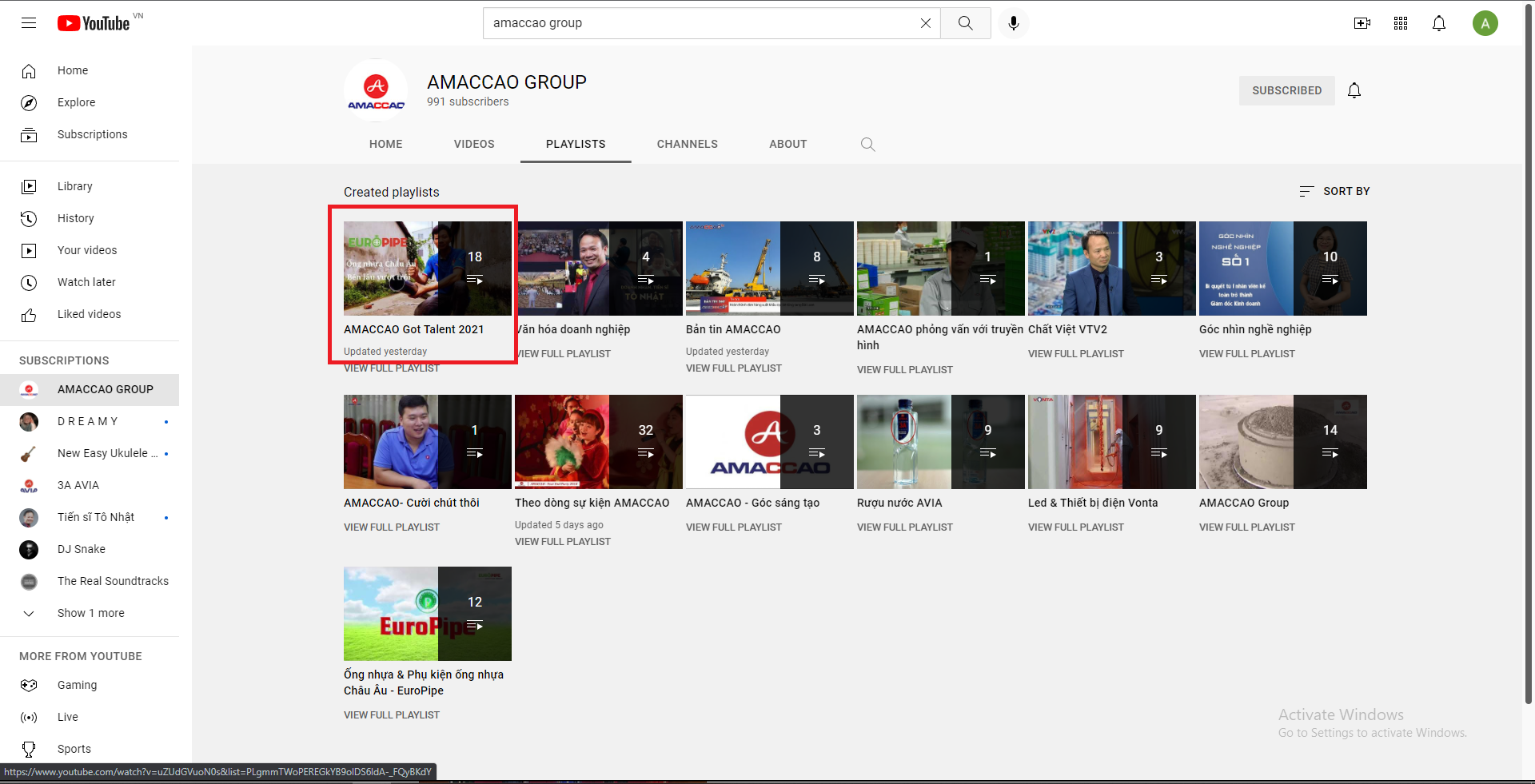Open New Easy Ukulele subscription
1535x784 pixels.
click(x=90, y=453)
